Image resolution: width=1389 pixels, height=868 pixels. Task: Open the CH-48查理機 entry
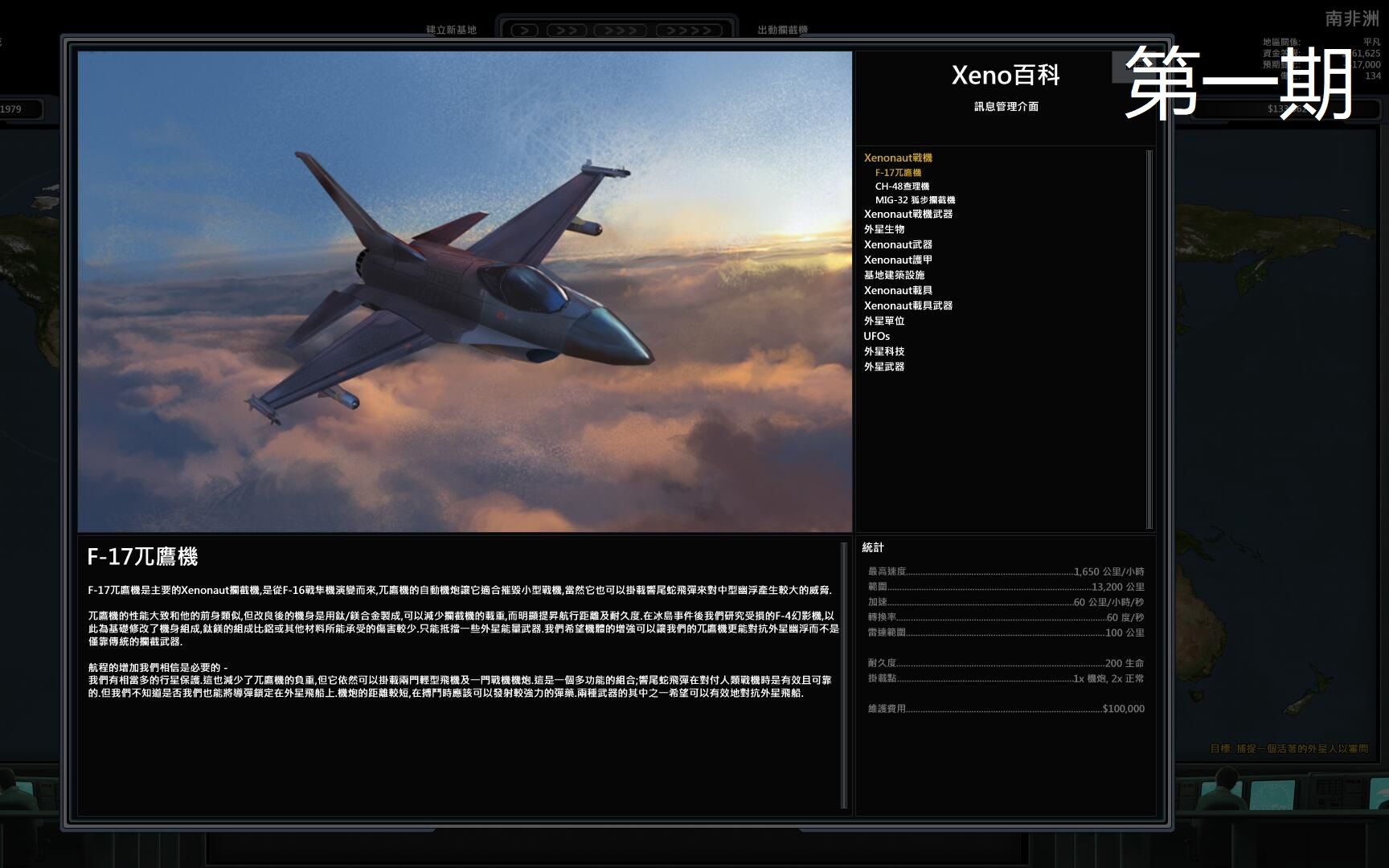pos(902,186)
